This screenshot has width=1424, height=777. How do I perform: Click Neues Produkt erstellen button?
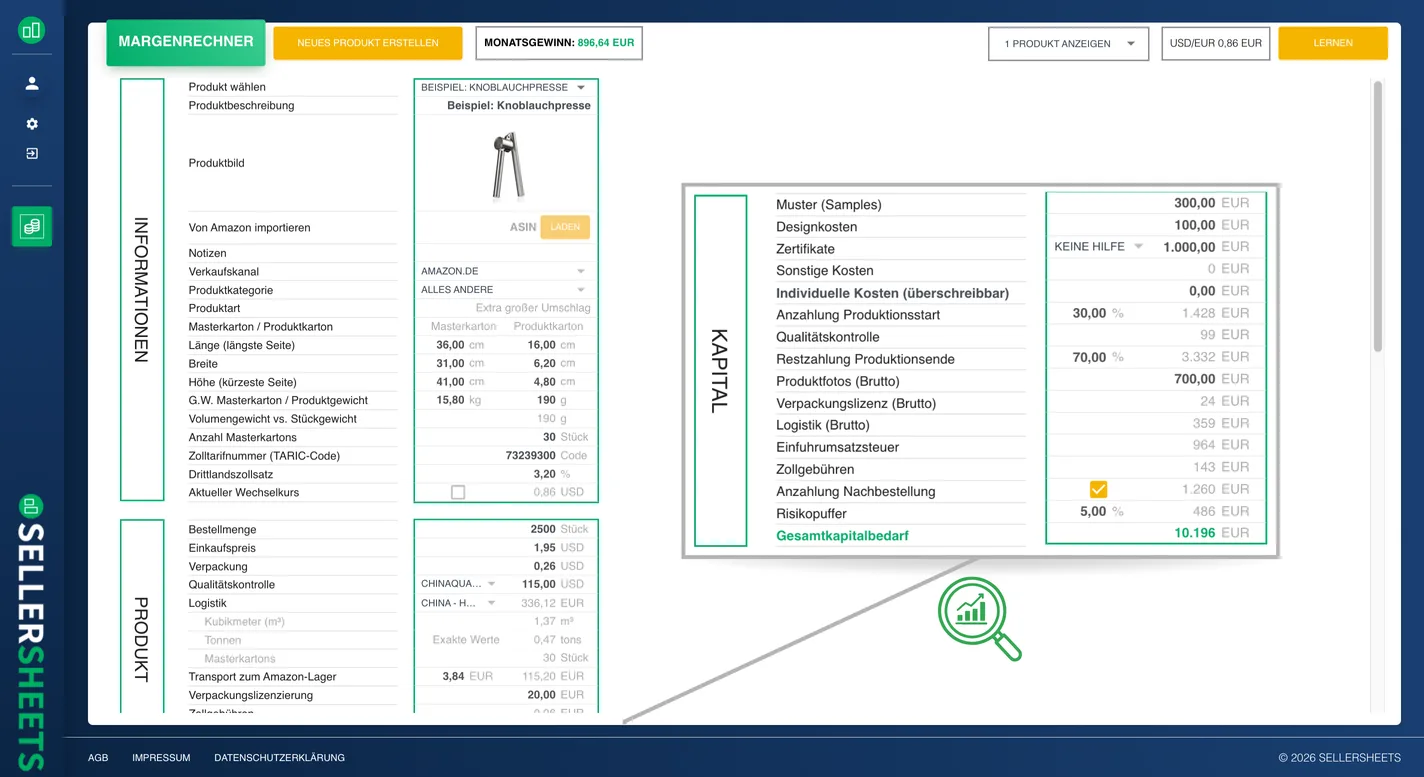368,43
